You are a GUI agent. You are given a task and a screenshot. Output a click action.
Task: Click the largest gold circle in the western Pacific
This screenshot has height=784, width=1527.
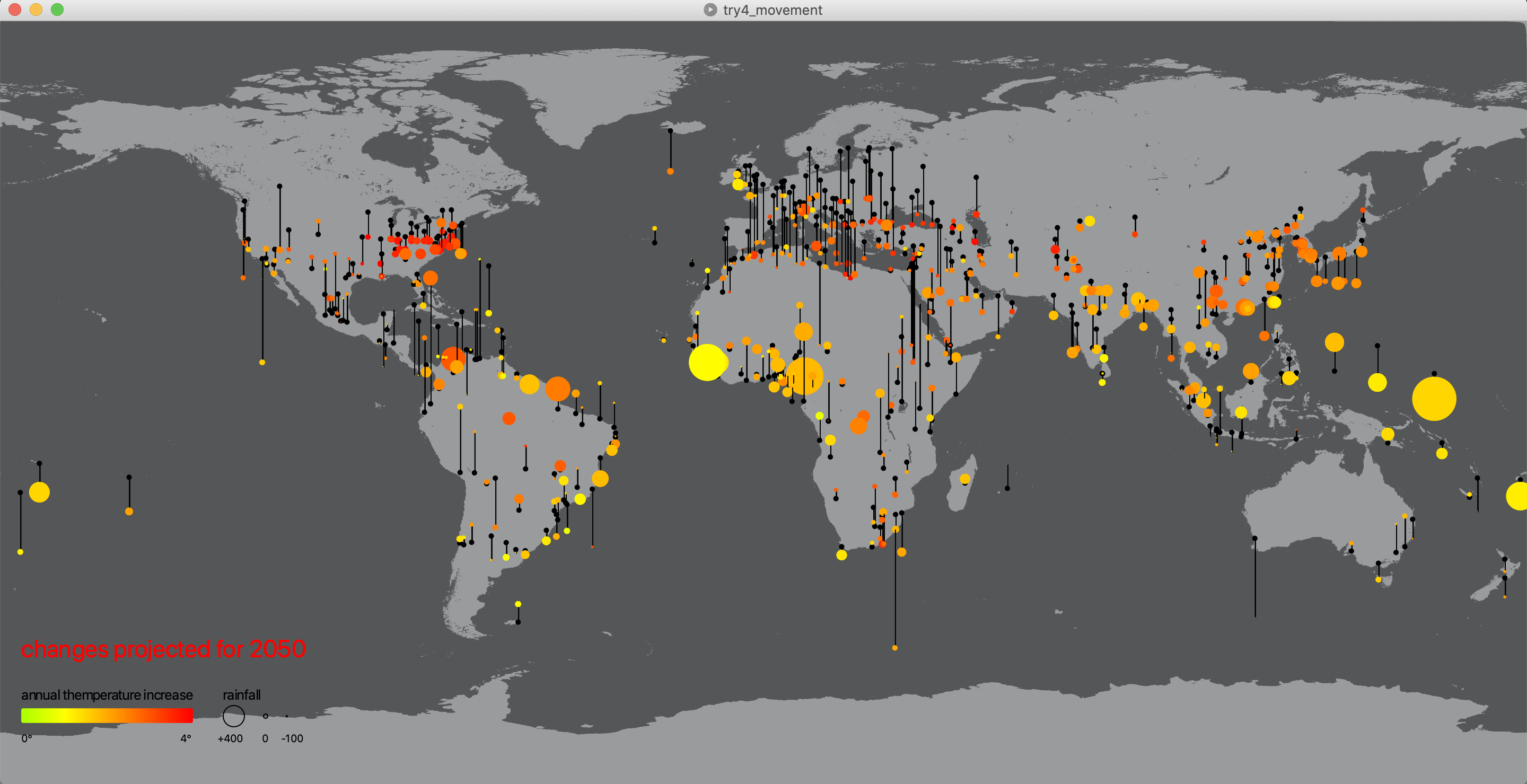point(1434,399)
